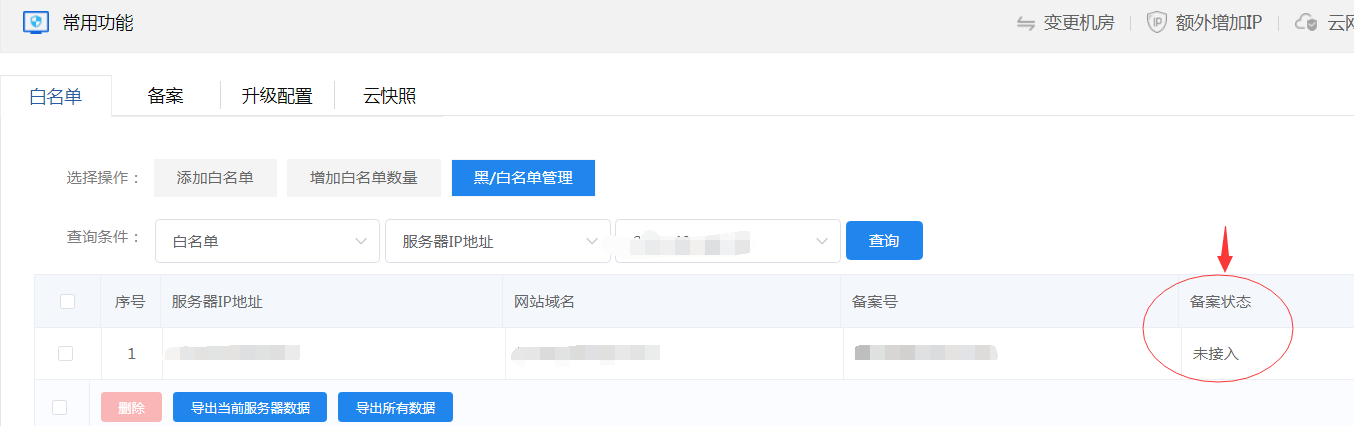Click the cloud icon at top right
Screen dimensions: 1354x426
(x=1306, y=23)
